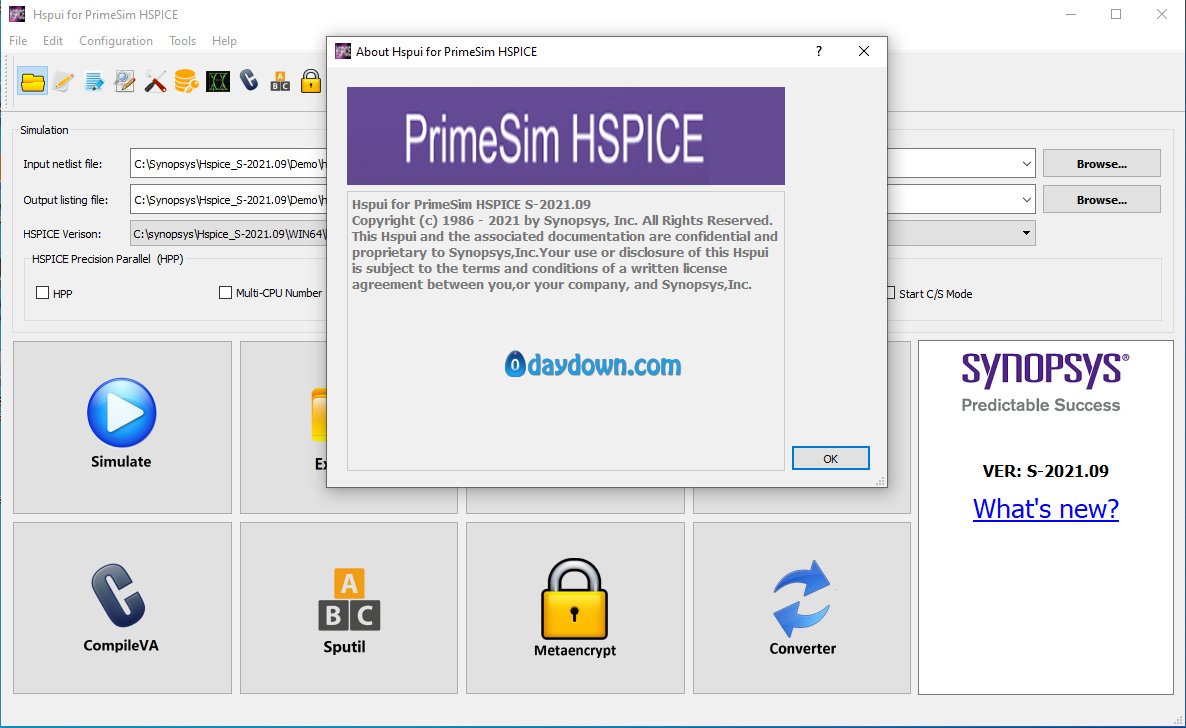Screen dimensions: 1186x728
Task: Click the Synopsys Predictable Success logo
Action: [x=1045, y=383]
